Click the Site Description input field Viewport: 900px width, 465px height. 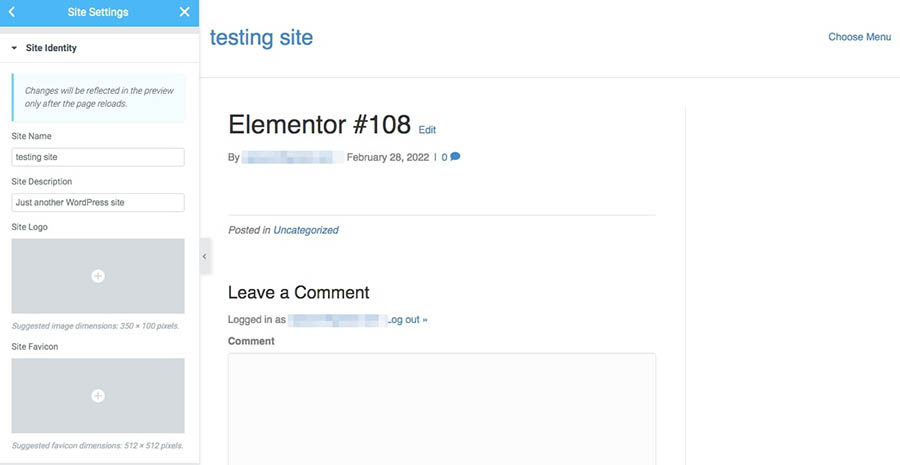pos(98,202)
